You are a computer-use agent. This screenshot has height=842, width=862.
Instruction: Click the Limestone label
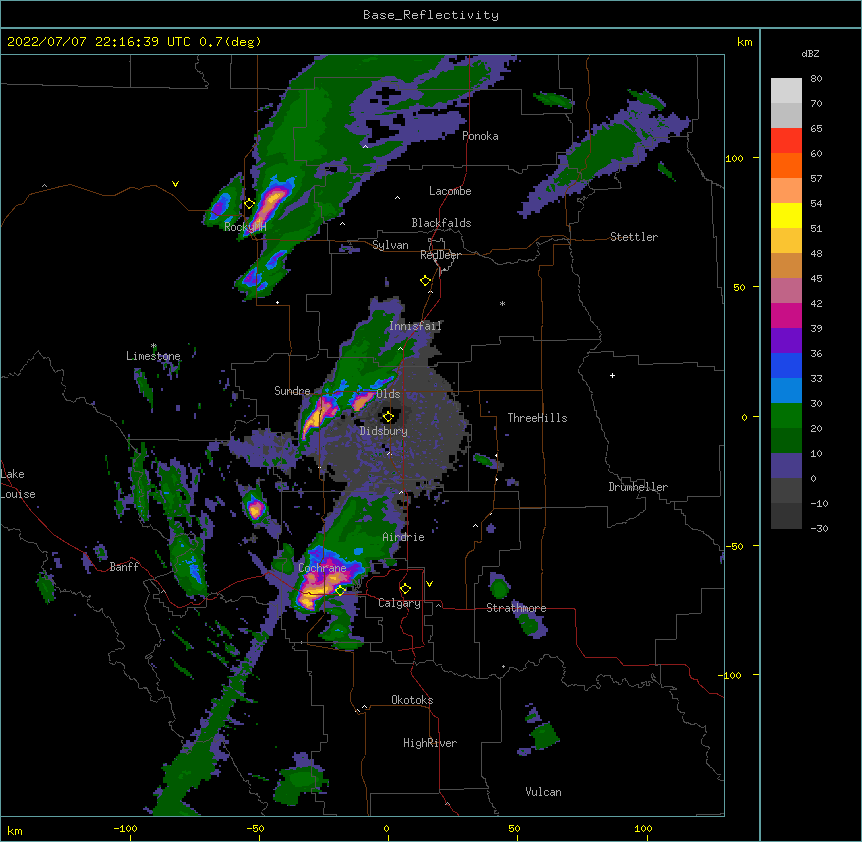pyautogui.click(x=153, y=356)
